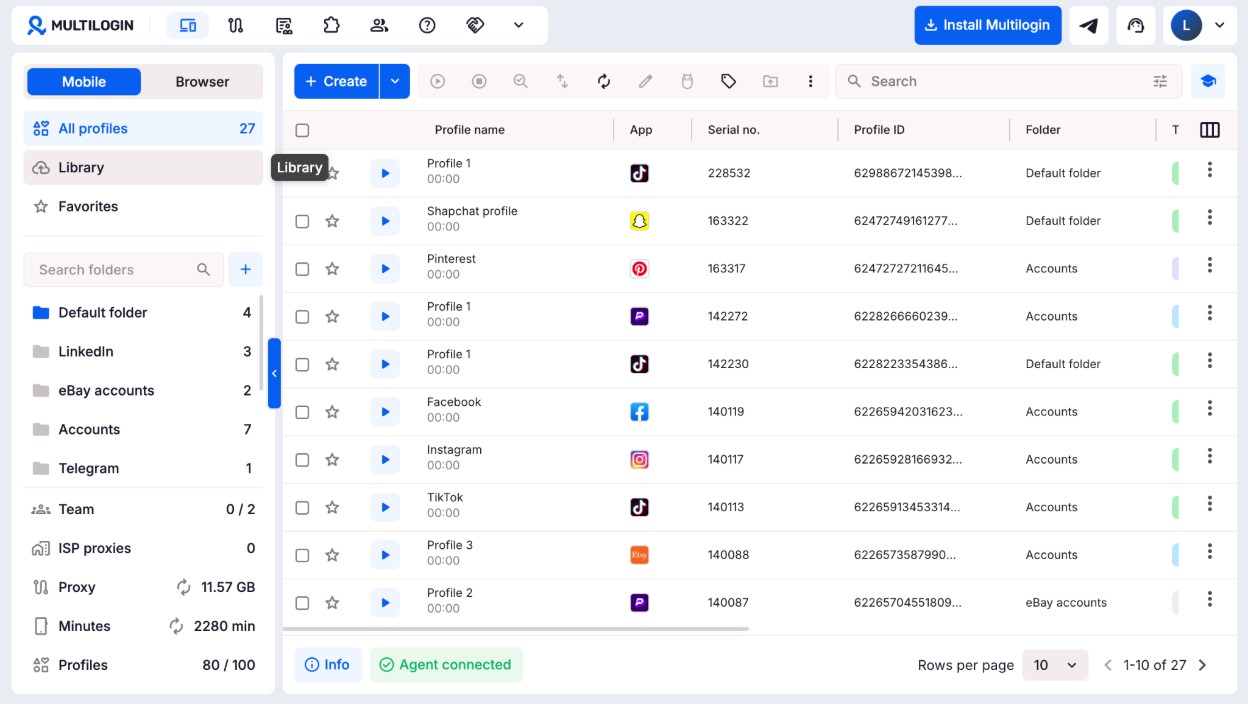Select All profiles in sidebar

tap(143, 128)
